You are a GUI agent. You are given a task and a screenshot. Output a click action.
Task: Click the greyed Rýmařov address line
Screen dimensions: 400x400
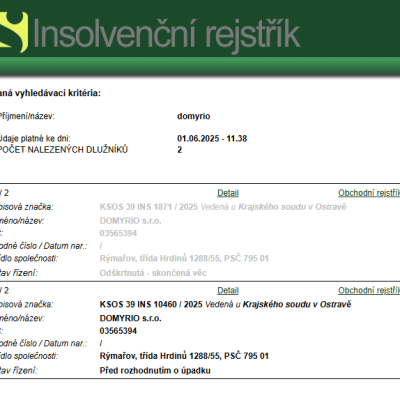click(184, 258)
